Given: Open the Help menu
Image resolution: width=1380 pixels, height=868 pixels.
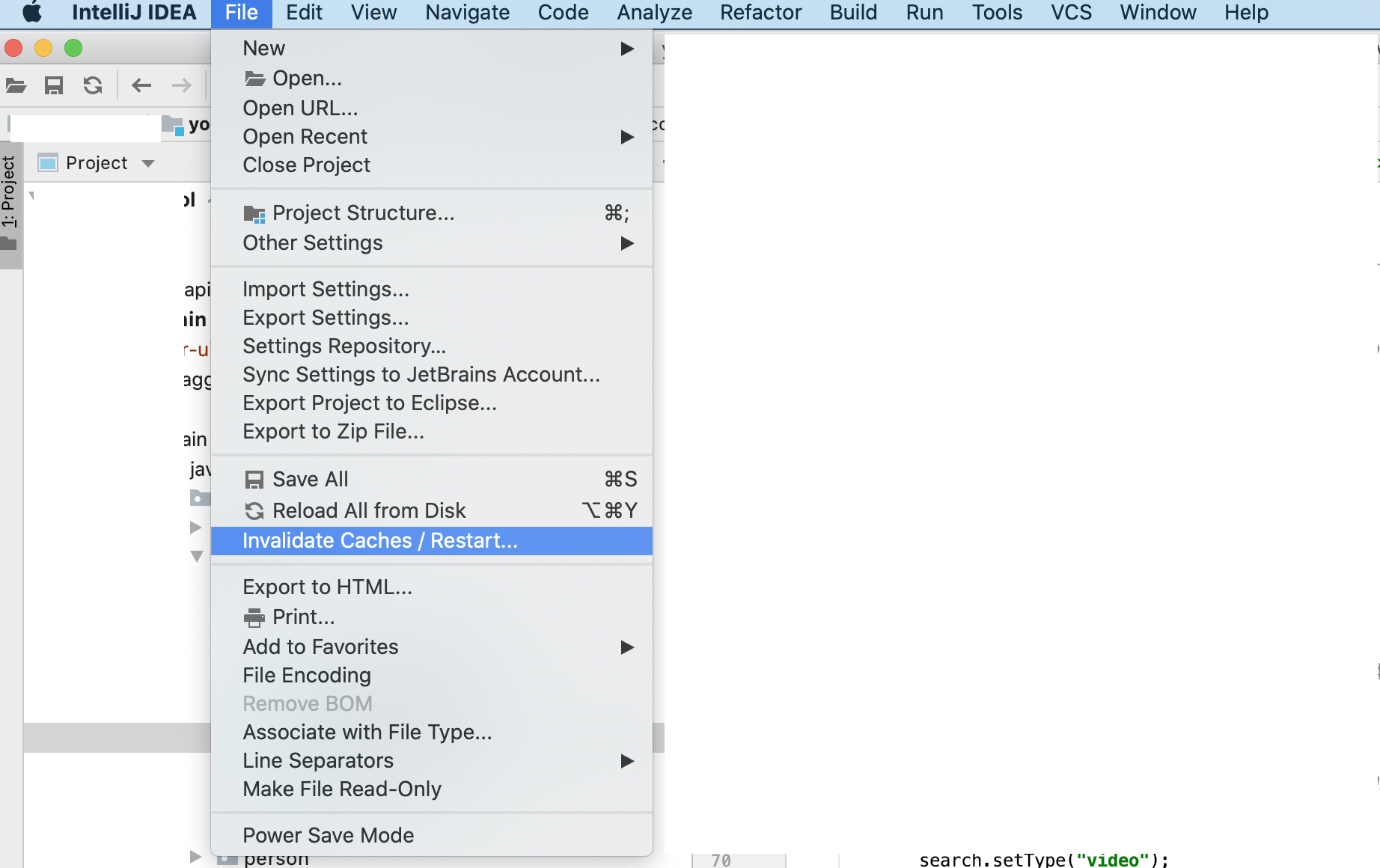Looking at the screenshot, I should [x=1246, y=13].
